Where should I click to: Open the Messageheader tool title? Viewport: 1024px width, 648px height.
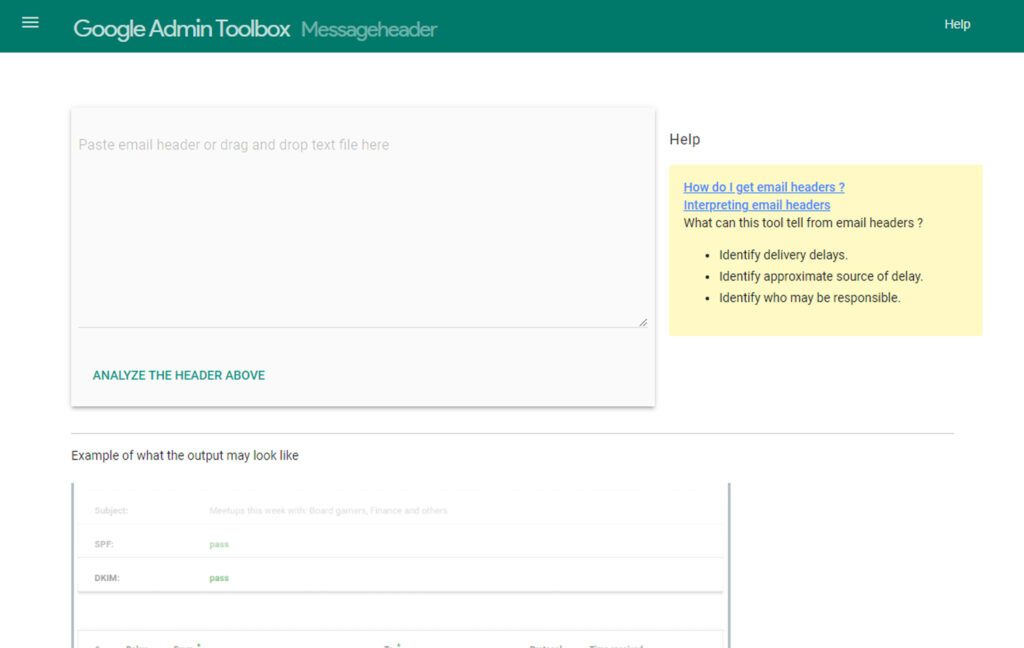(x=369, y=29)
